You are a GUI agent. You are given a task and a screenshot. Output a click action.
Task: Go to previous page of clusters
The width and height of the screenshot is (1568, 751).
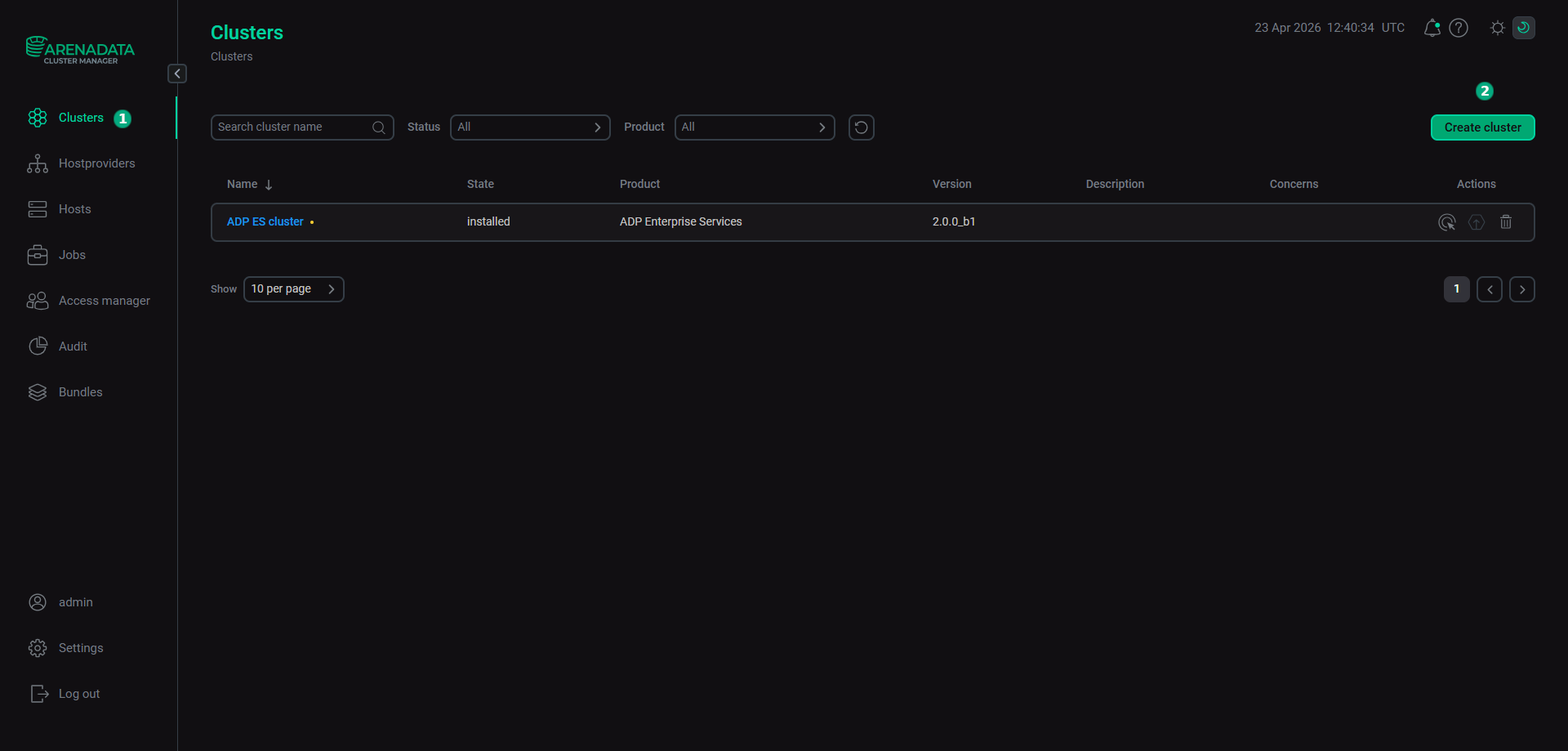[x=1490, y=289]
